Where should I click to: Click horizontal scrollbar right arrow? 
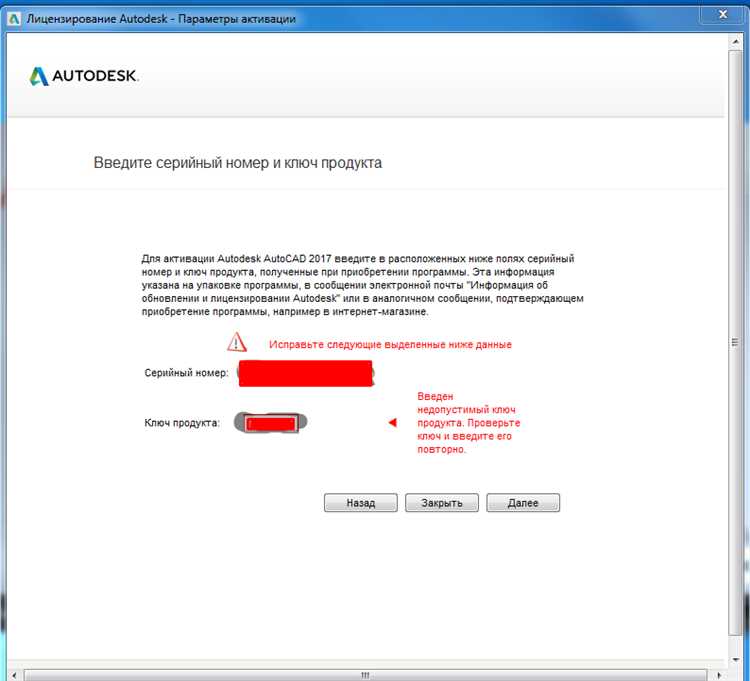(719, 675)
